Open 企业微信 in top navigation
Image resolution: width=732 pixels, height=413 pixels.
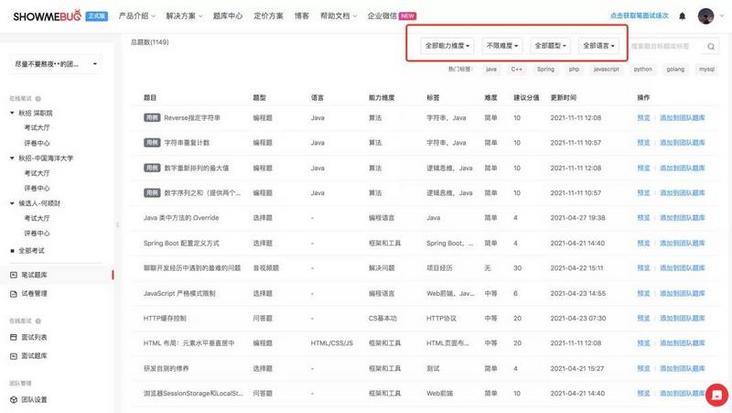pyautogui.click(x=382, y=16)
